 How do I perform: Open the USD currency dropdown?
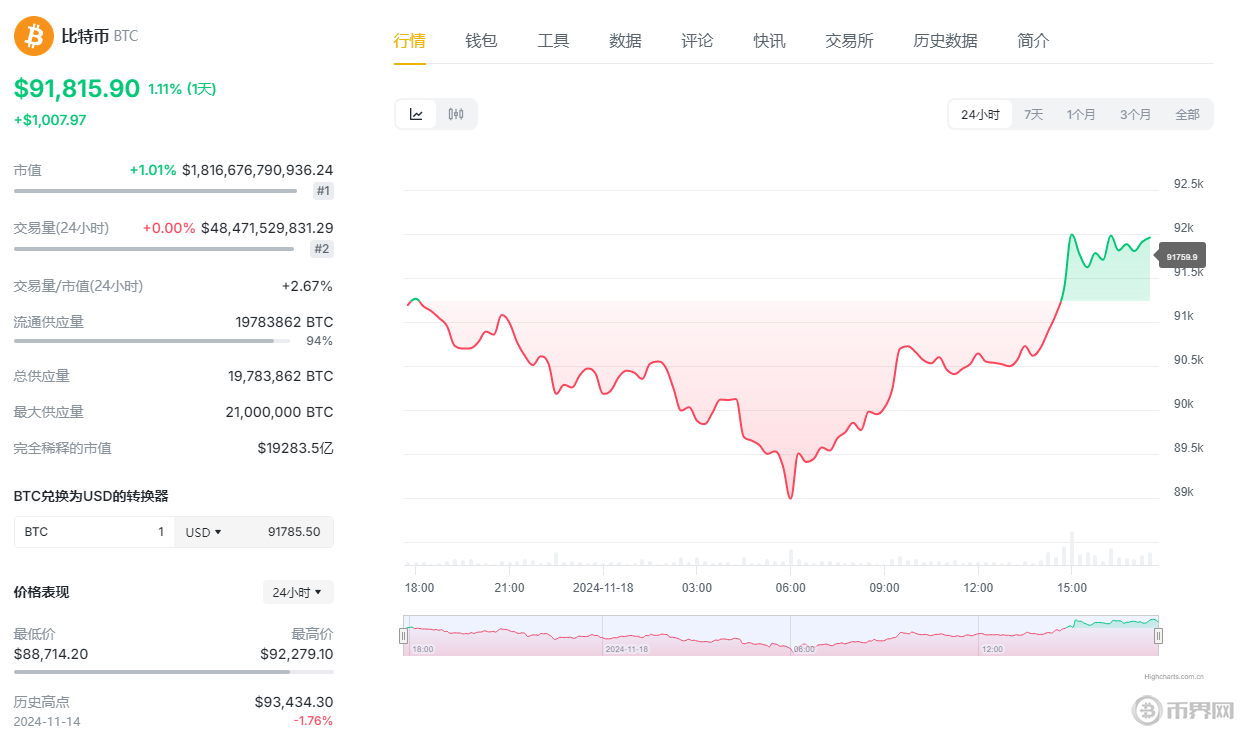point(203,532)
